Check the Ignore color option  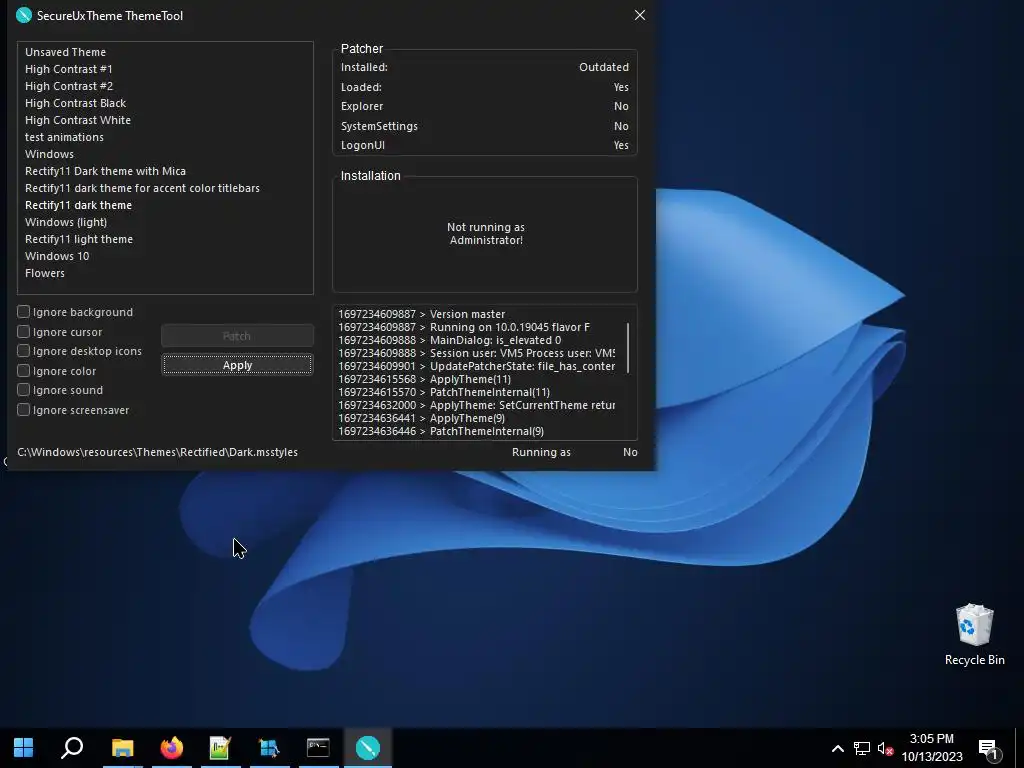pyautogui.click(x=24, y=371)
